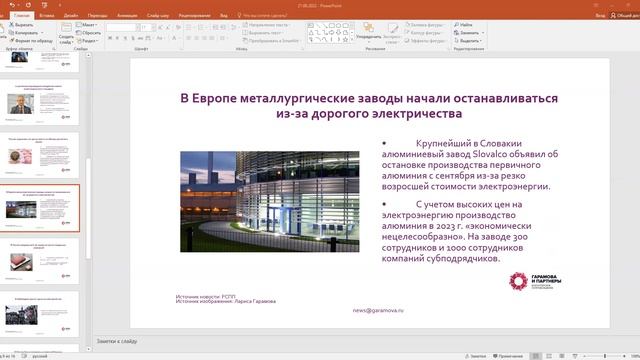Click the factory building image on slide

[x=270, y=202]
